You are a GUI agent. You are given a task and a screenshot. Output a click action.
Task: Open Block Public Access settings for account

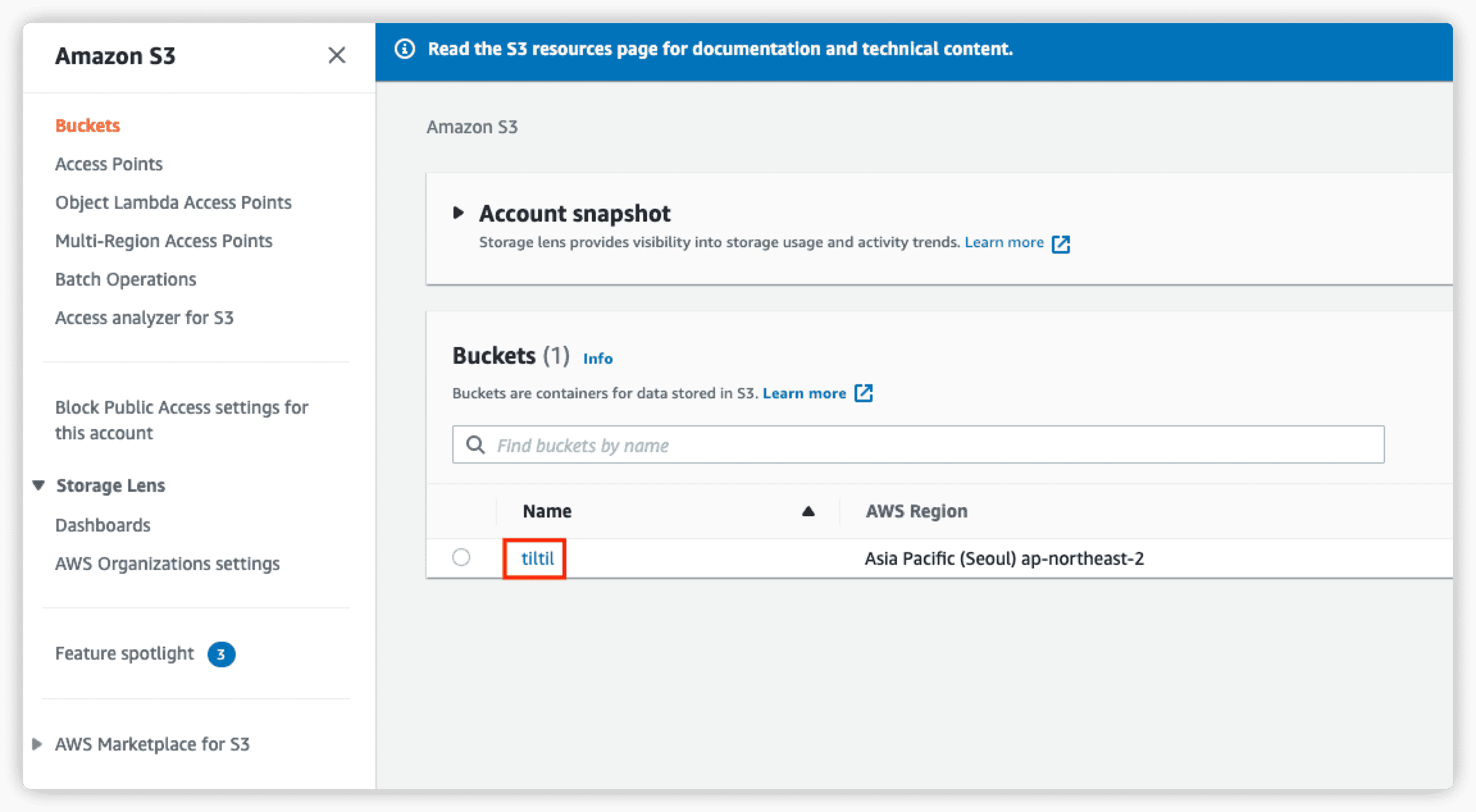coord(181,420)
